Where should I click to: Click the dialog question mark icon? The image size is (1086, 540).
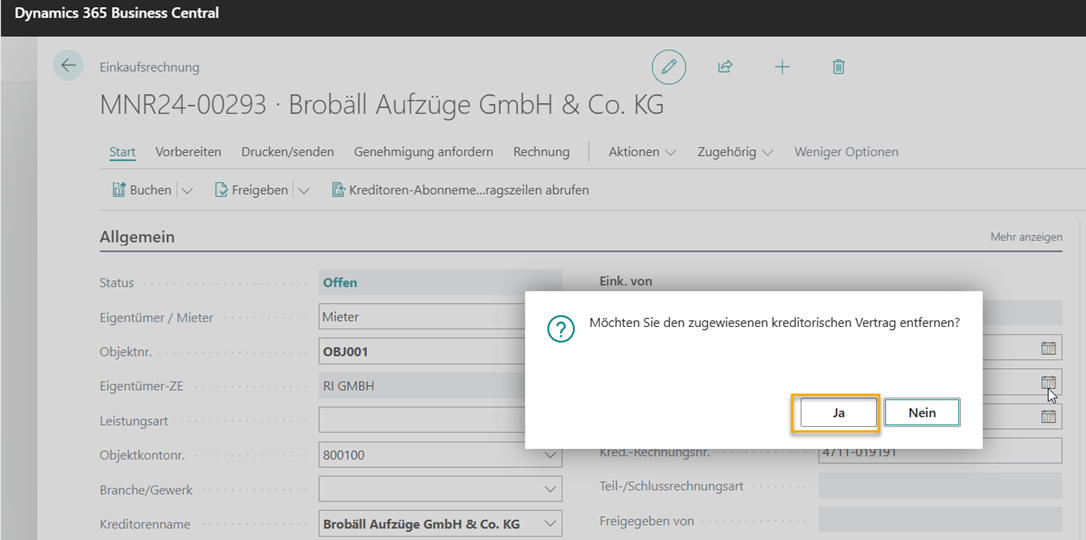tap(561, 329)
